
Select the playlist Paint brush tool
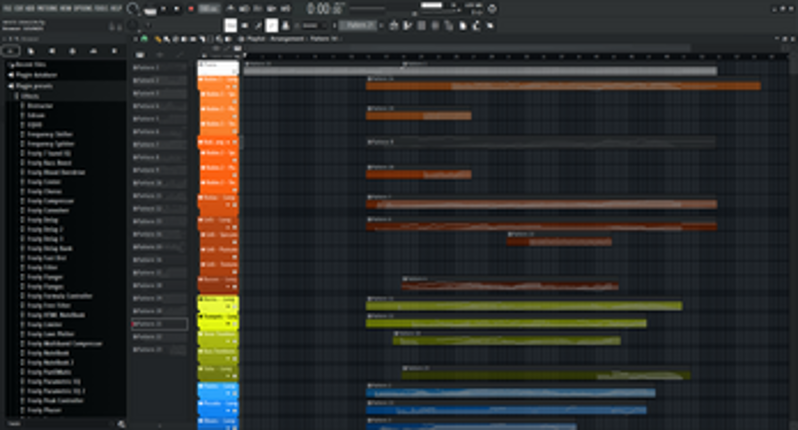[x=166, y=39]
